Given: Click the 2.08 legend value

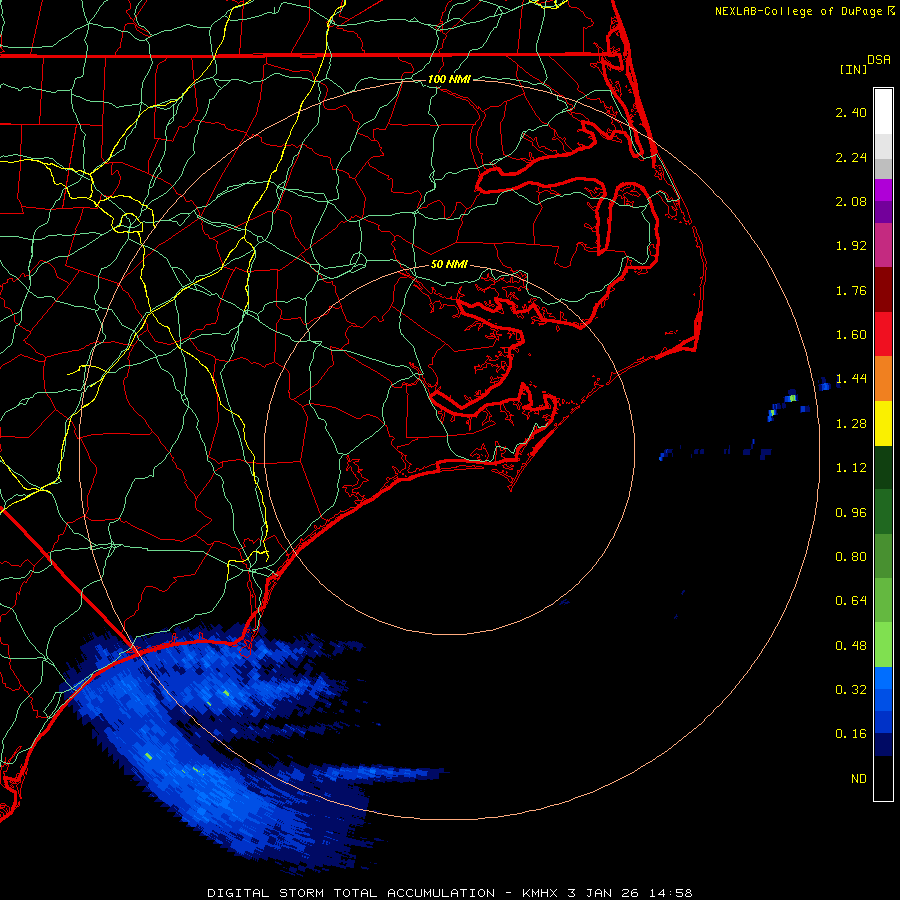Looking at the screenshot, I should pos(851,201).
